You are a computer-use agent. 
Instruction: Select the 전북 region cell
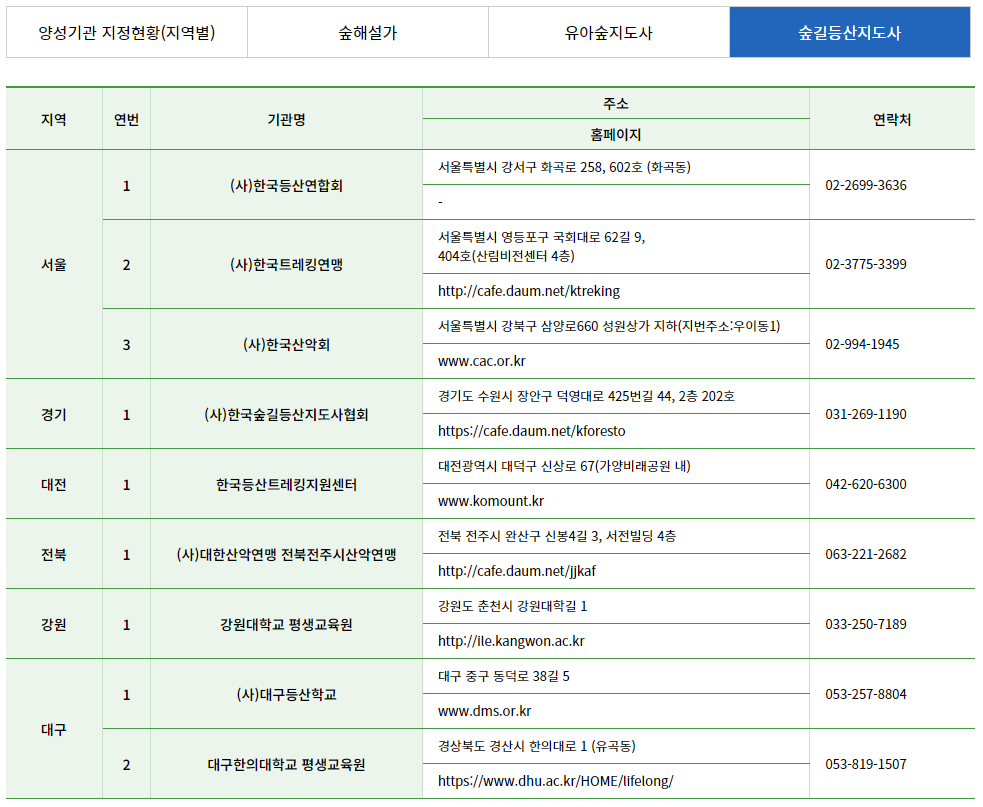tap(54, 555)
